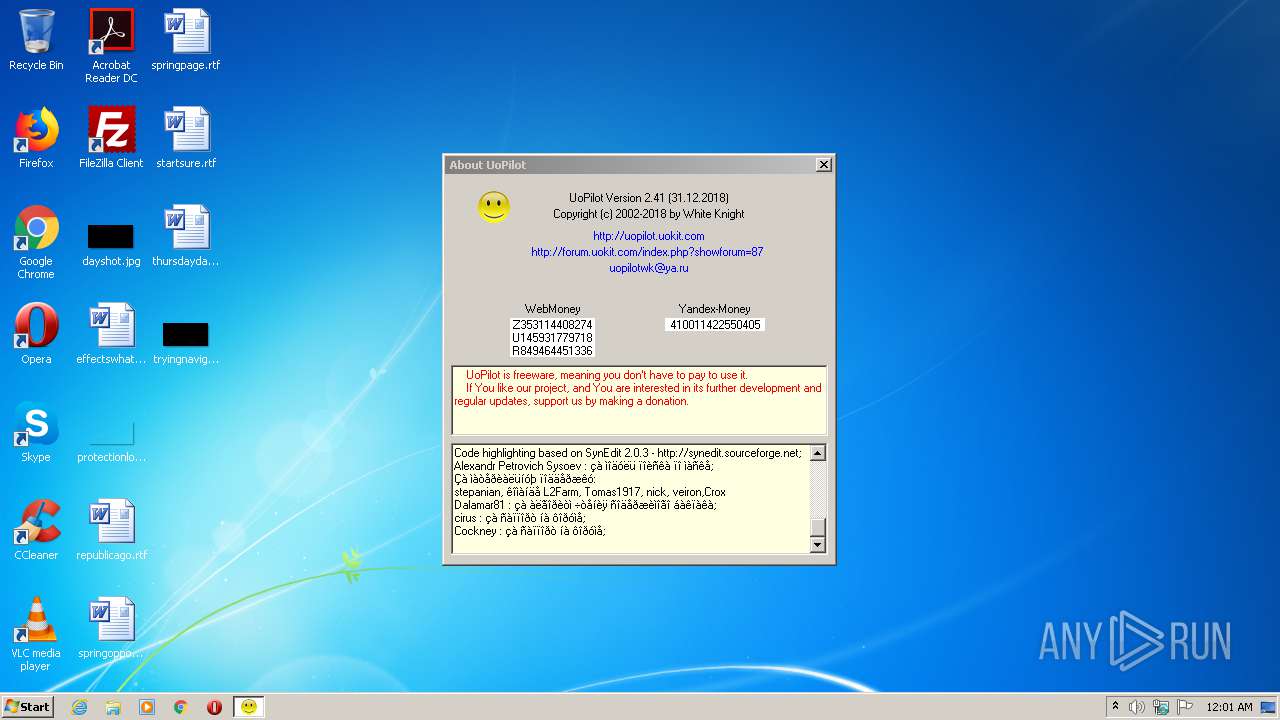Select the tryingnavig... file icon

186,343
